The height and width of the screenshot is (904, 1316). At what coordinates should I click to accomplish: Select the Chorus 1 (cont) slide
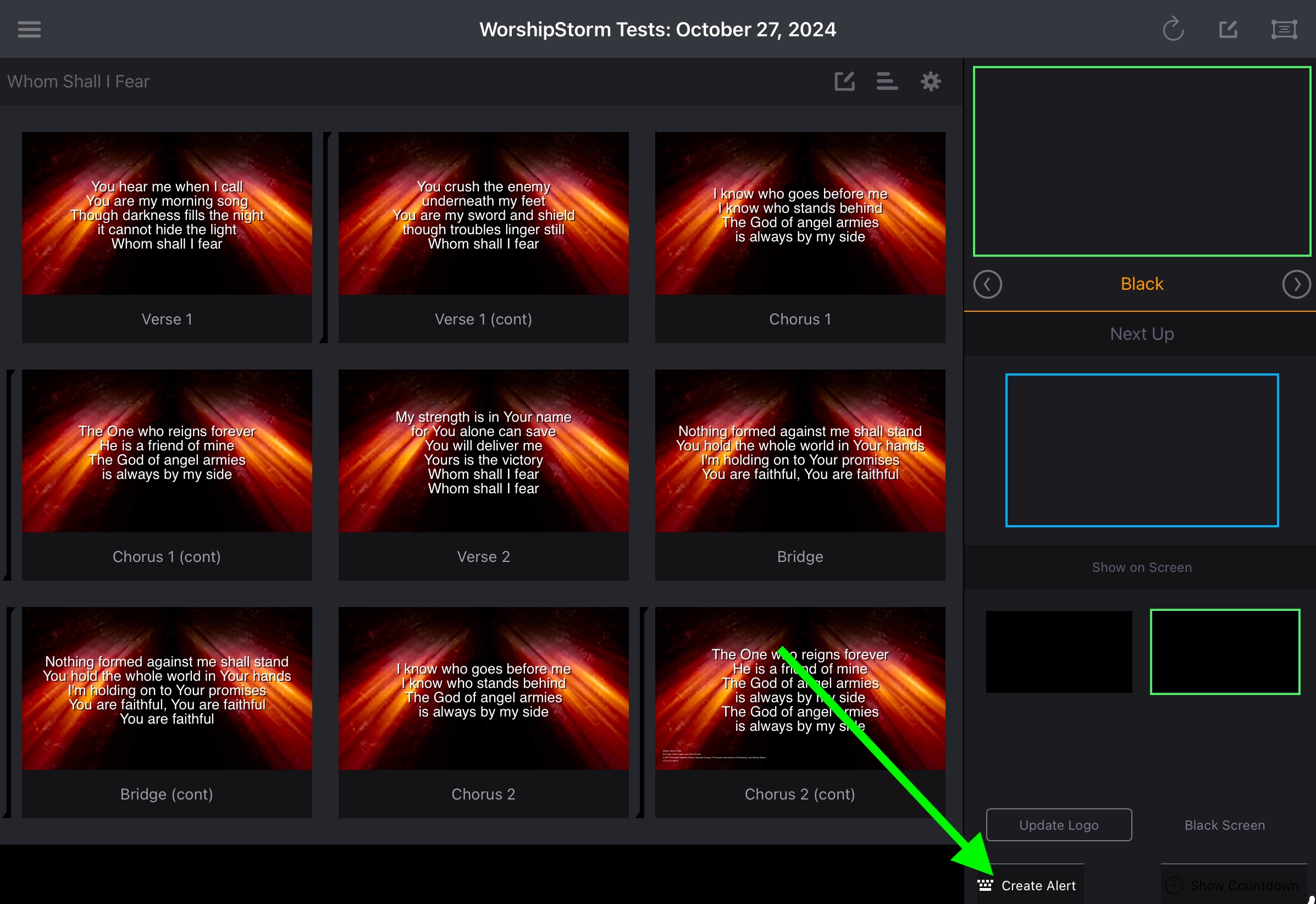[167, 475]
